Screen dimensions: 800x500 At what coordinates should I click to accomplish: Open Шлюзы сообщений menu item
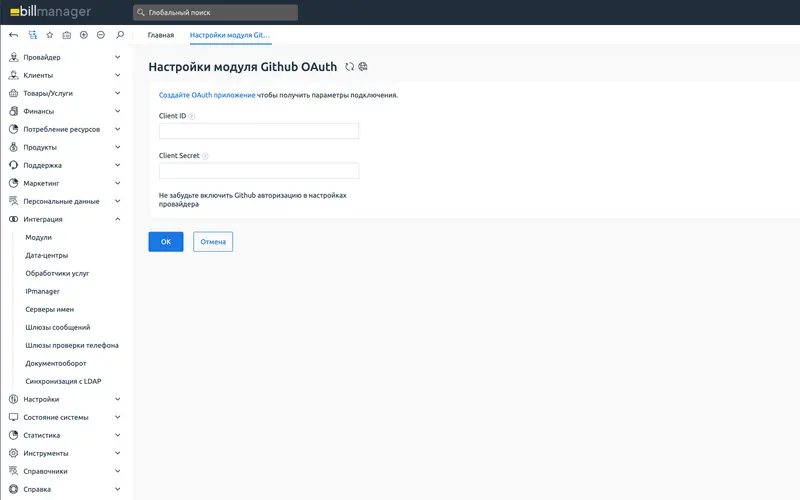(x=58, y=327)
